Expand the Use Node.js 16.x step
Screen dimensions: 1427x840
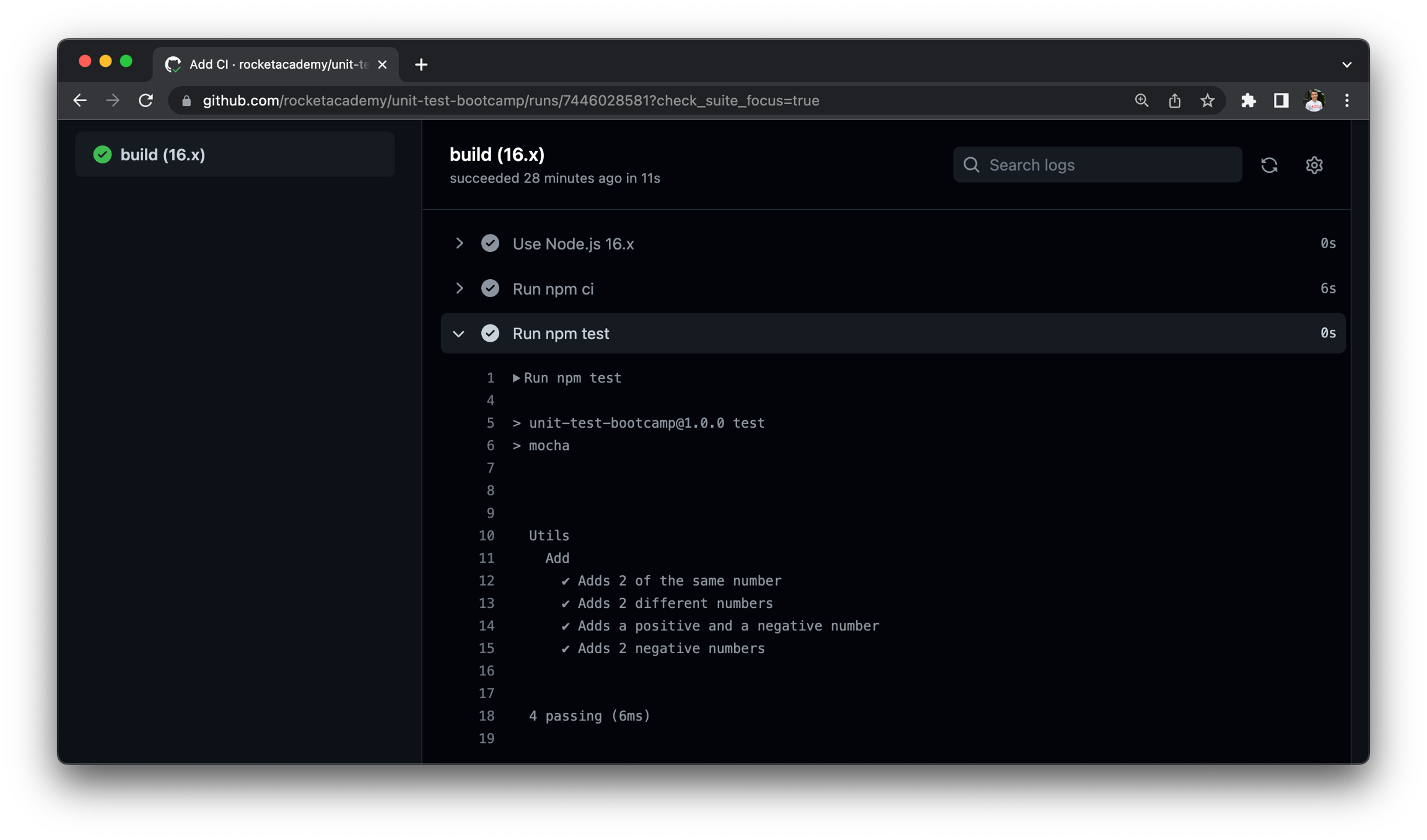coord(459,243)
